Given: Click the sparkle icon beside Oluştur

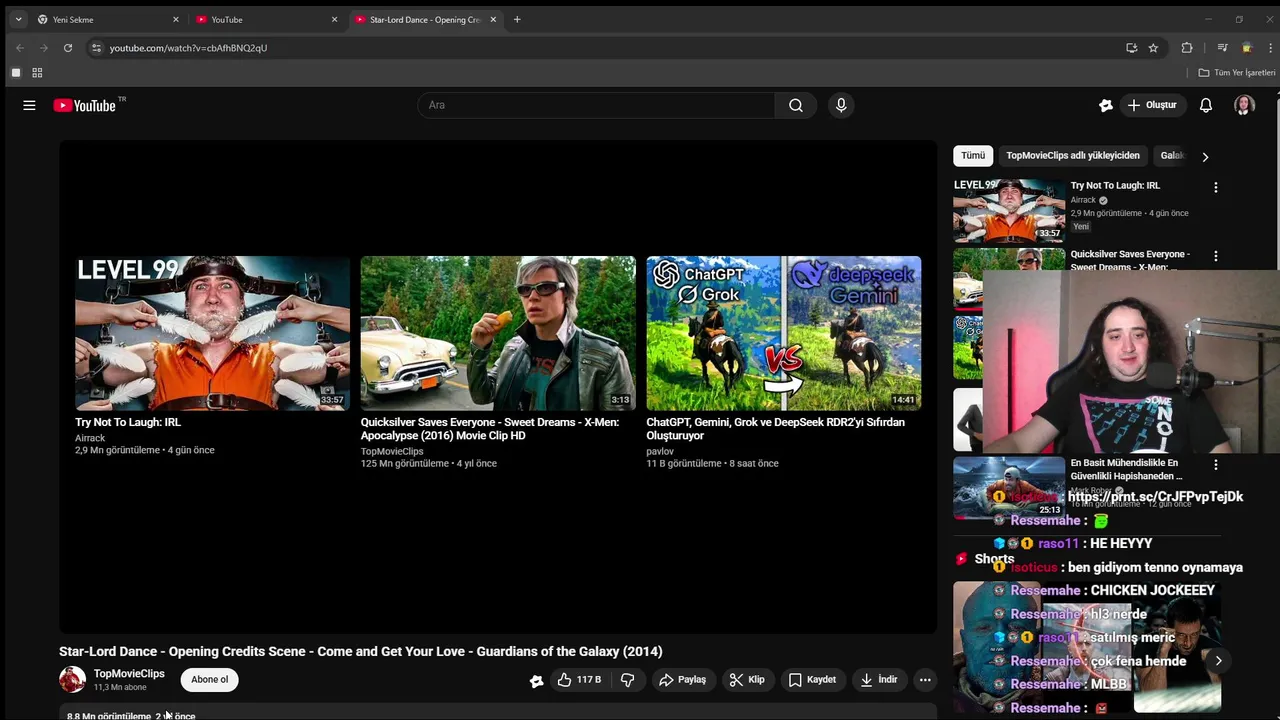Looking at the screenshot, I should click(x=1105, y=105).
